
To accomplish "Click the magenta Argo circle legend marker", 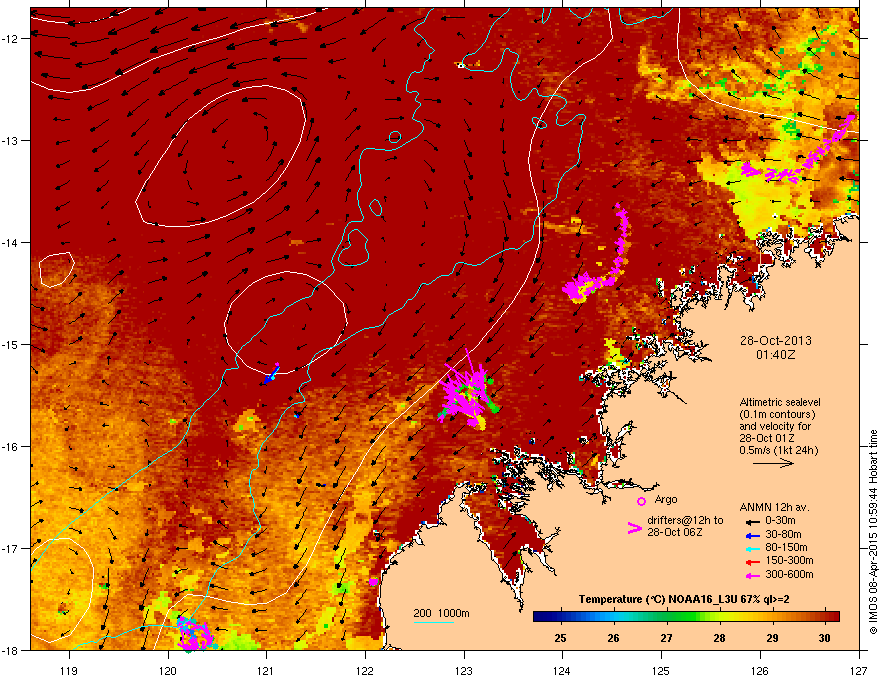I will coord(641,501).
